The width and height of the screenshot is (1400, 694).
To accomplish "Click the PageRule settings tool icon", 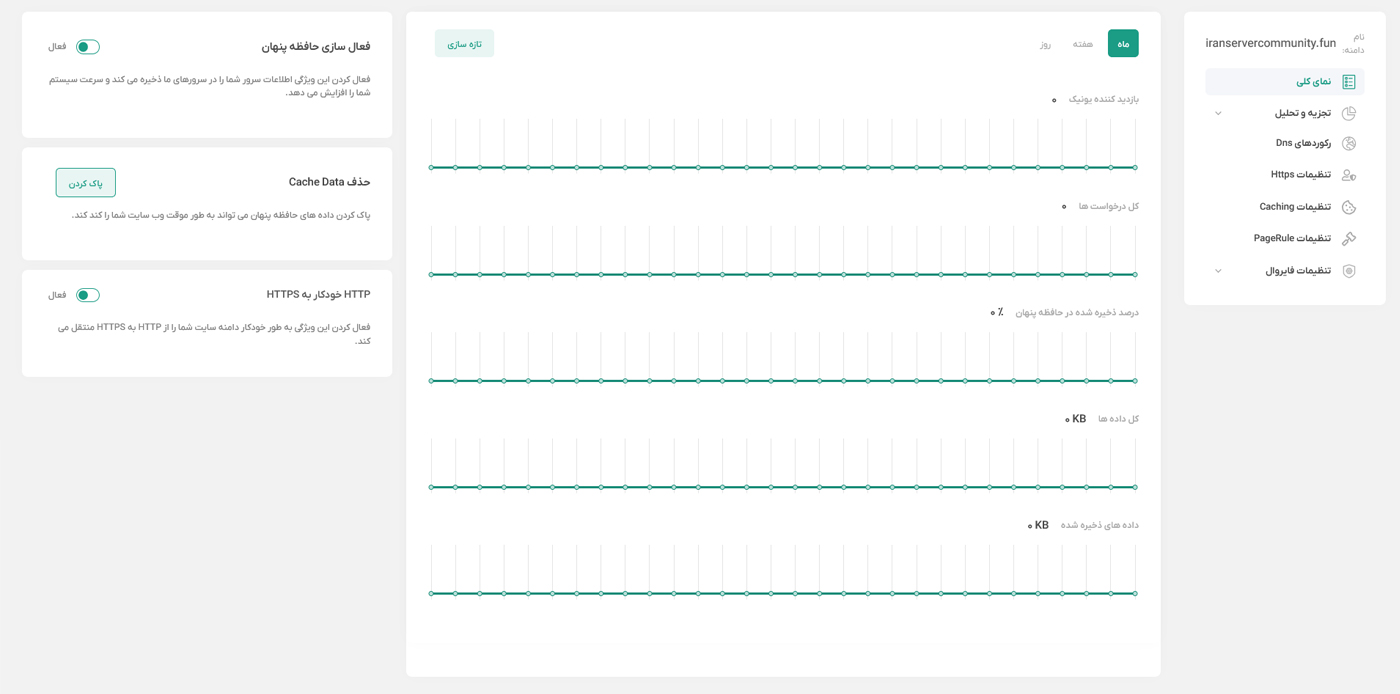I will (x=1348, y=239).
